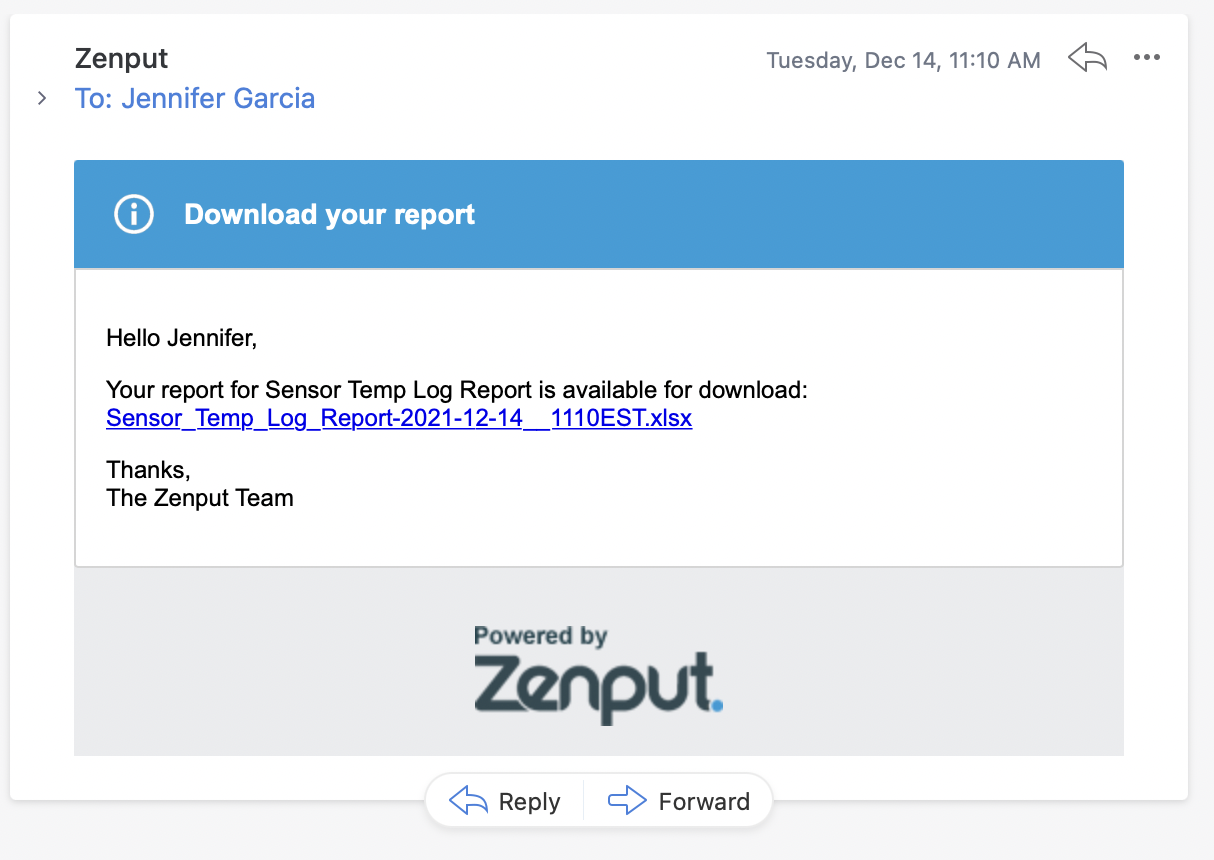This screenshot has height=860, width=1214.
Task: Click the reply arrow icon in header
Action: (x=1088, y=58)
